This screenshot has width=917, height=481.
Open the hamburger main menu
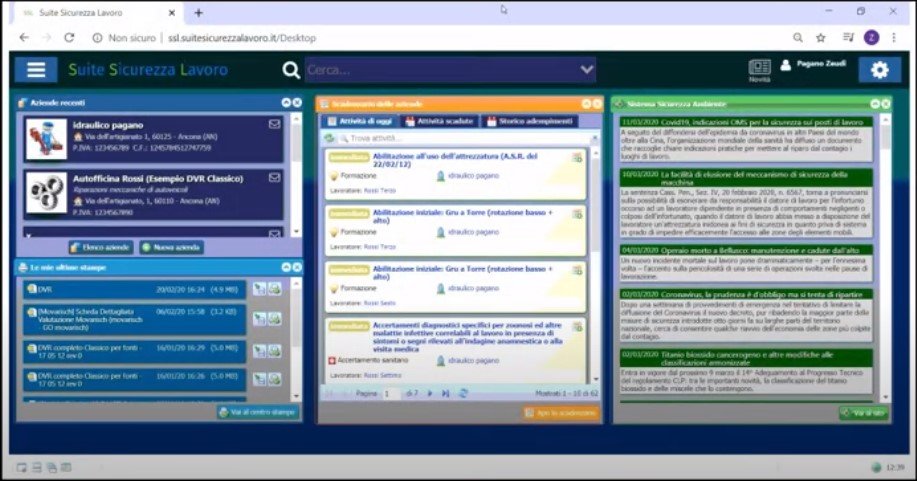coord(37,69)
